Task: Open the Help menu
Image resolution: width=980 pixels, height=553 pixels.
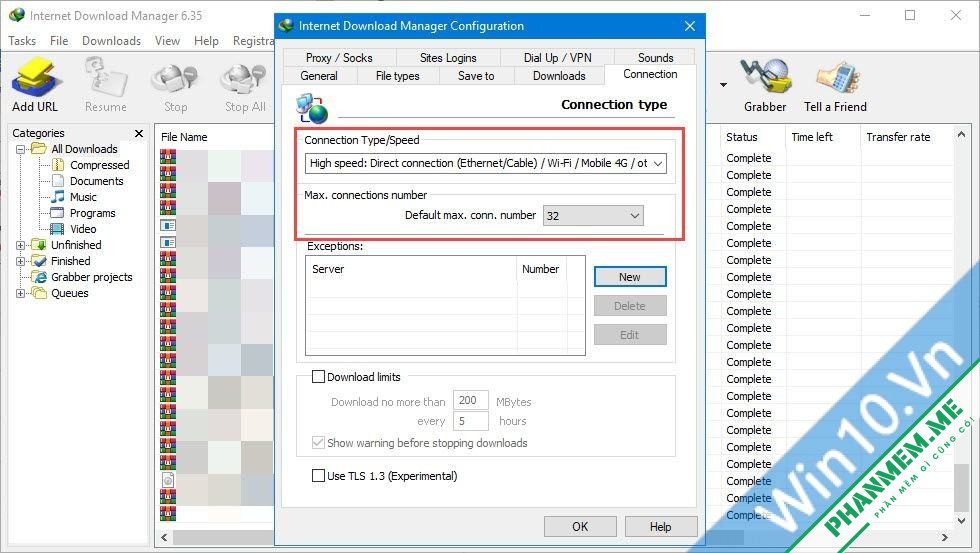Action: pos(206,41)
